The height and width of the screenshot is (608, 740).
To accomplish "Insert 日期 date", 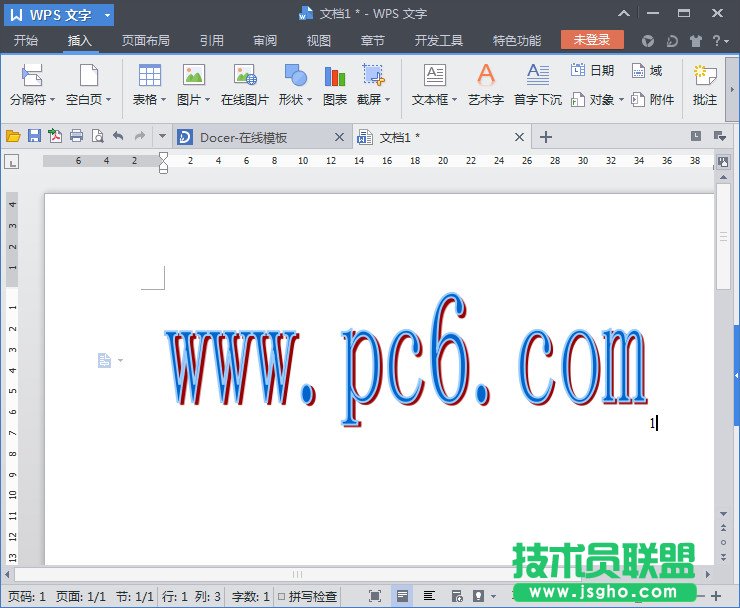I will (593, 71).
